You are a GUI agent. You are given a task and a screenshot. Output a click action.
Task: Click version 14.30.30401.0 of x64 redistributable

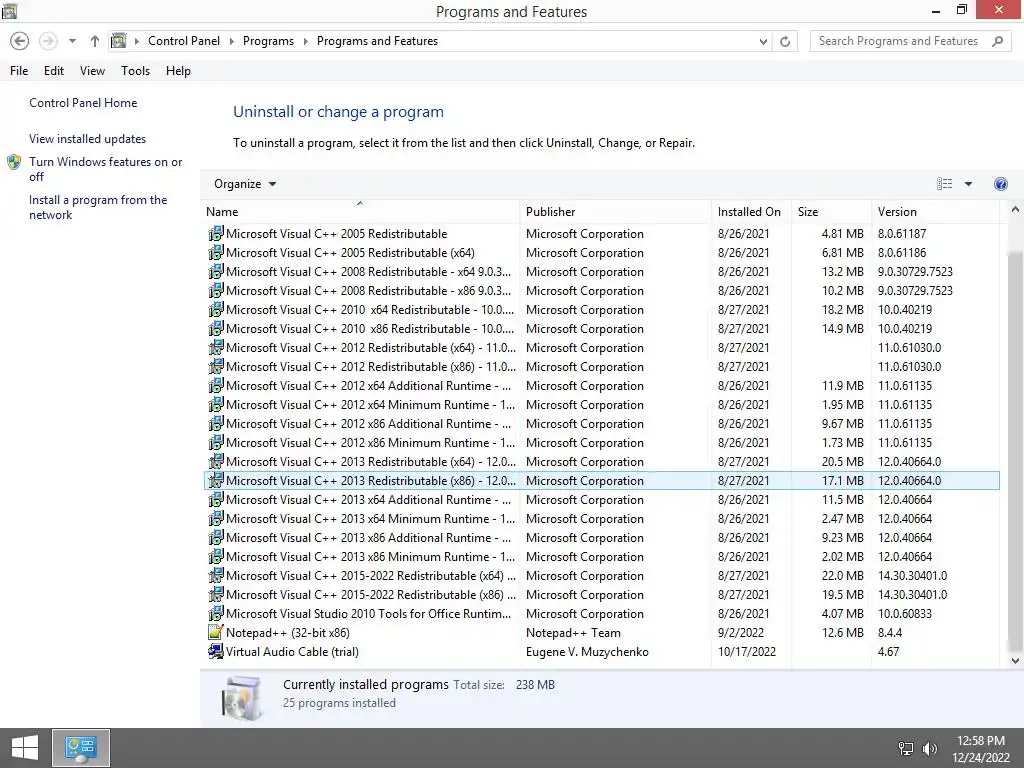pyautogui.click(x=912, y=575)
